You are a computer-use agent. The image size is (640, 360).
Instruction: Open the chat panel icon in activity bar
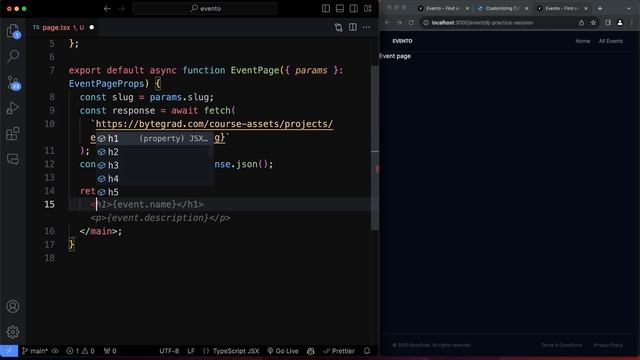(13, 159)
